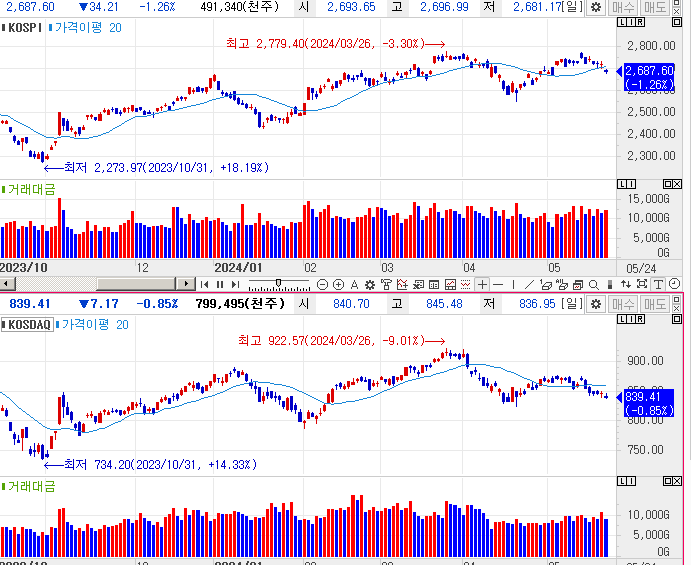Click the clock icon in toolbar

tap(674, 284)
